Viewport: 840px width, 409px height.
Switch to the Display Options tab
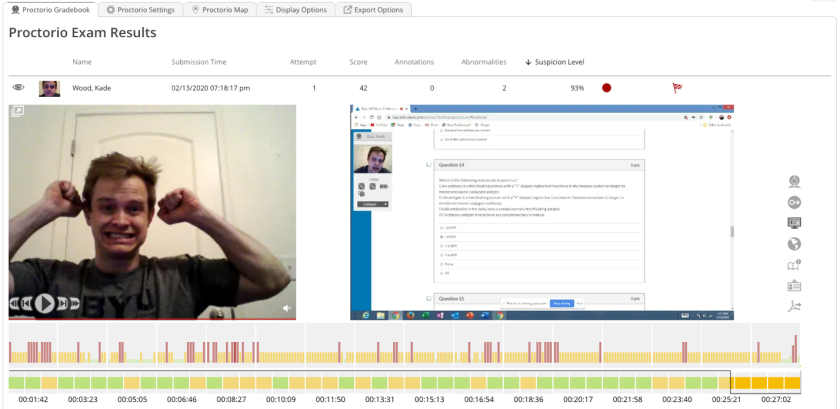(x=295, y=10)
